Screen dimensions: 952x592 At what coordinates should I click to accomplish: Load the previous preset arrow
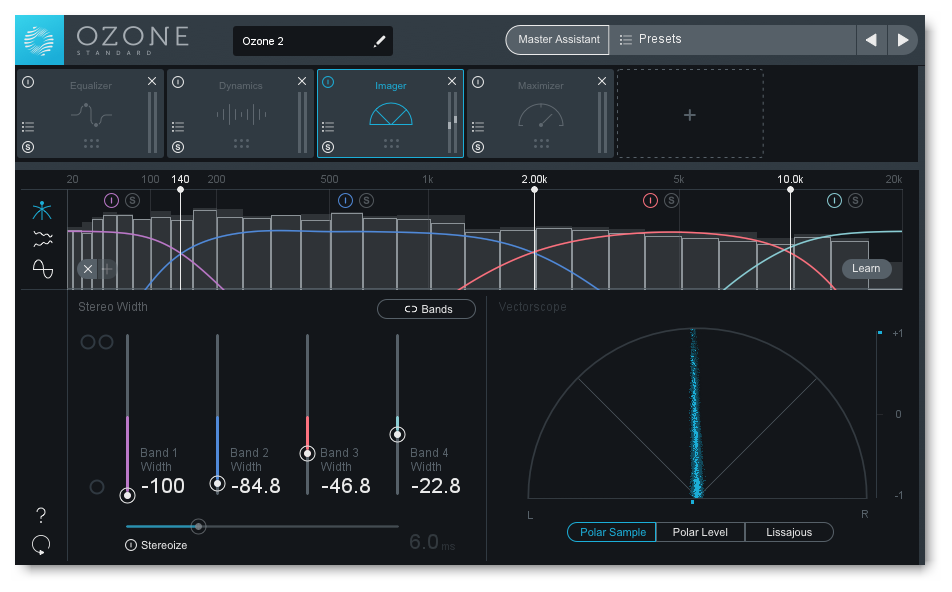[871, 40]
